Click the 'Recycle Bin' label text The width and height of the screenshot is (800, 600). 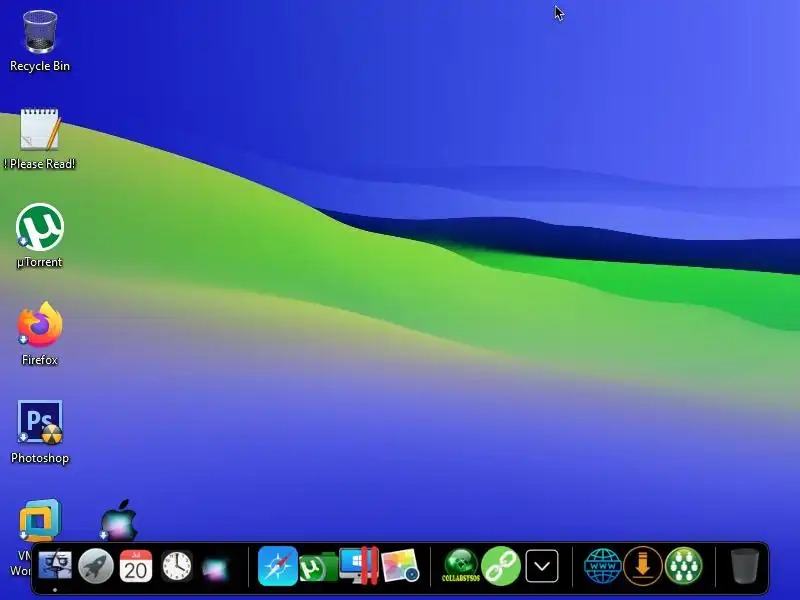40,66
